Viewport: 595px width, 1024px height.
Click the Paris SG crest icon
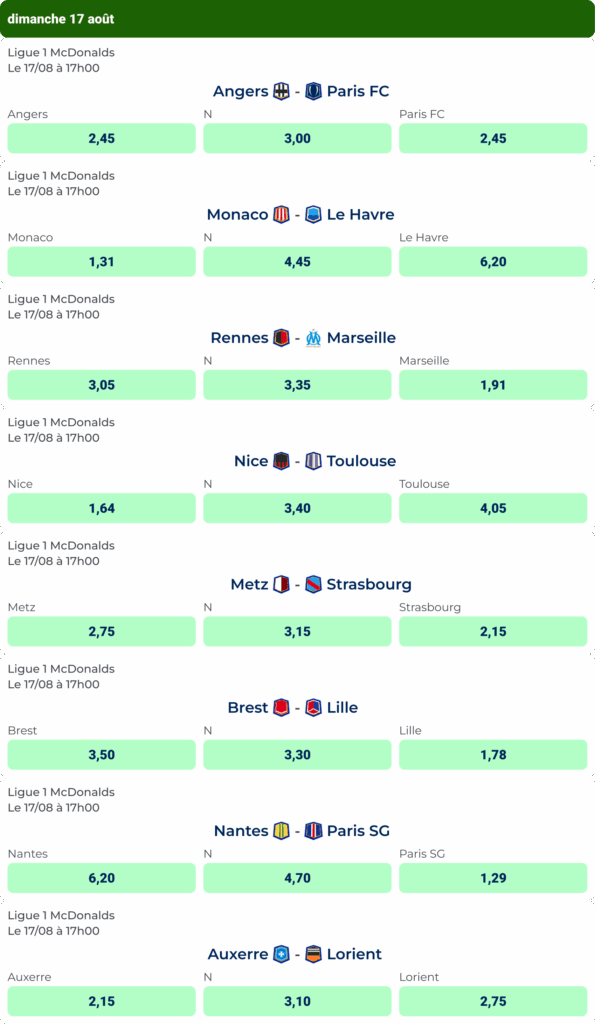[314, 831]
